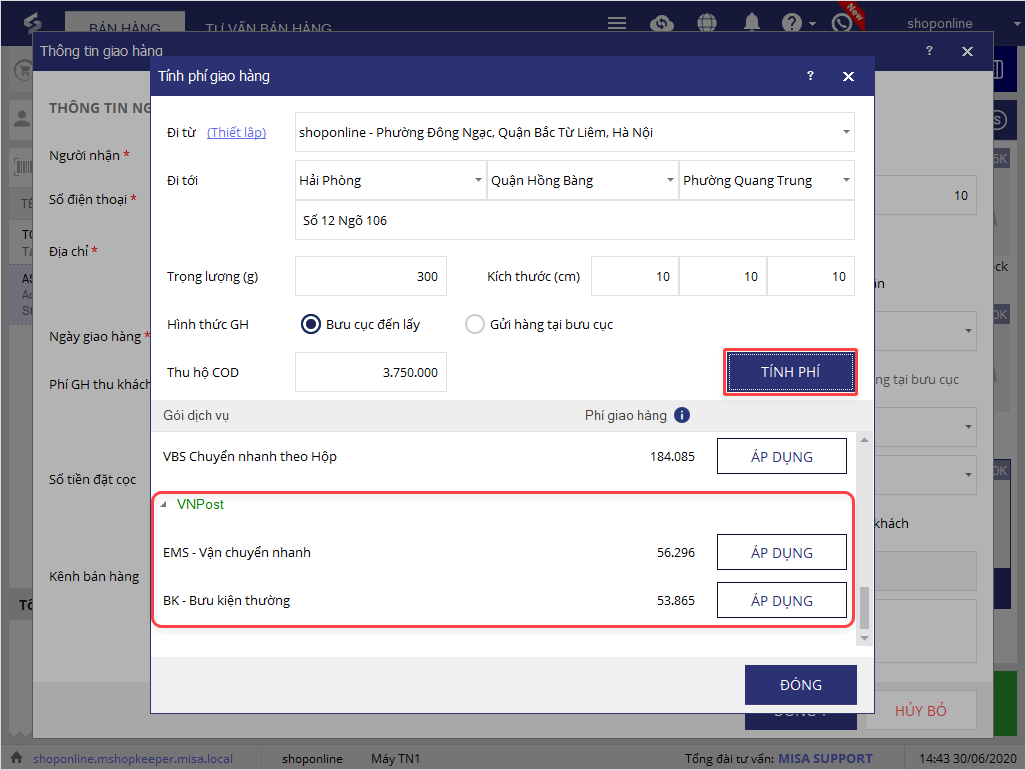The image size is (1026, 770).
Task: Open the globe language icon
Action: click(x=707, y=23)
